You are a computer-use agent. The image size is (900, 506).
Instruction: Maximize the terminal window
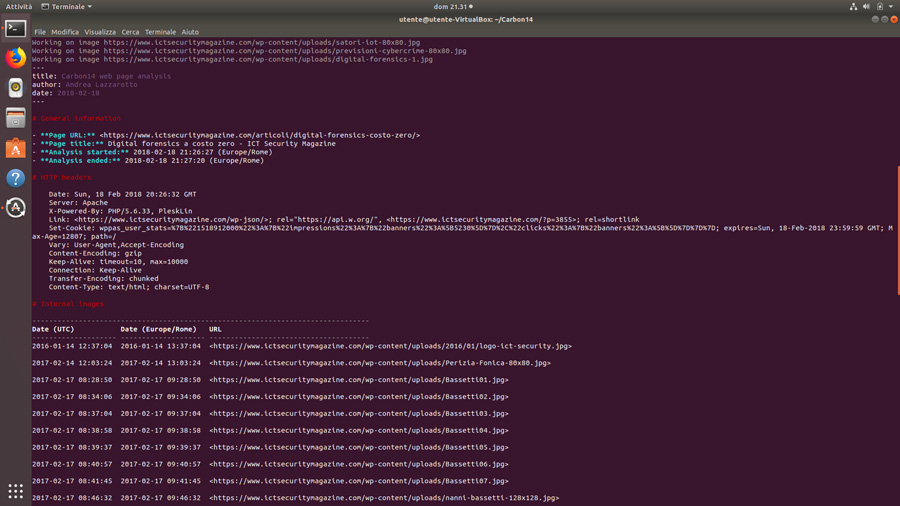pyautogui.click(x=885, y=20)
